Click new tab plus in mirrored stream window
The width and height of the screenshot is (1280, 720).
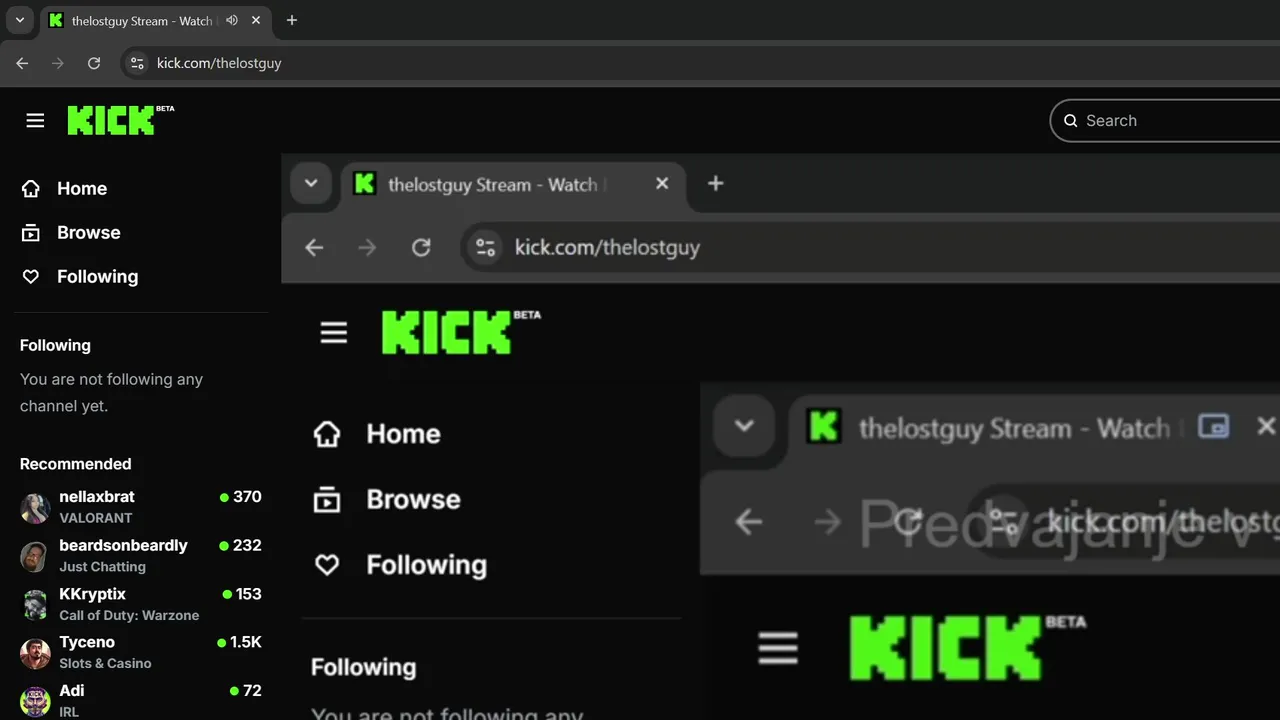pos(715,184)
